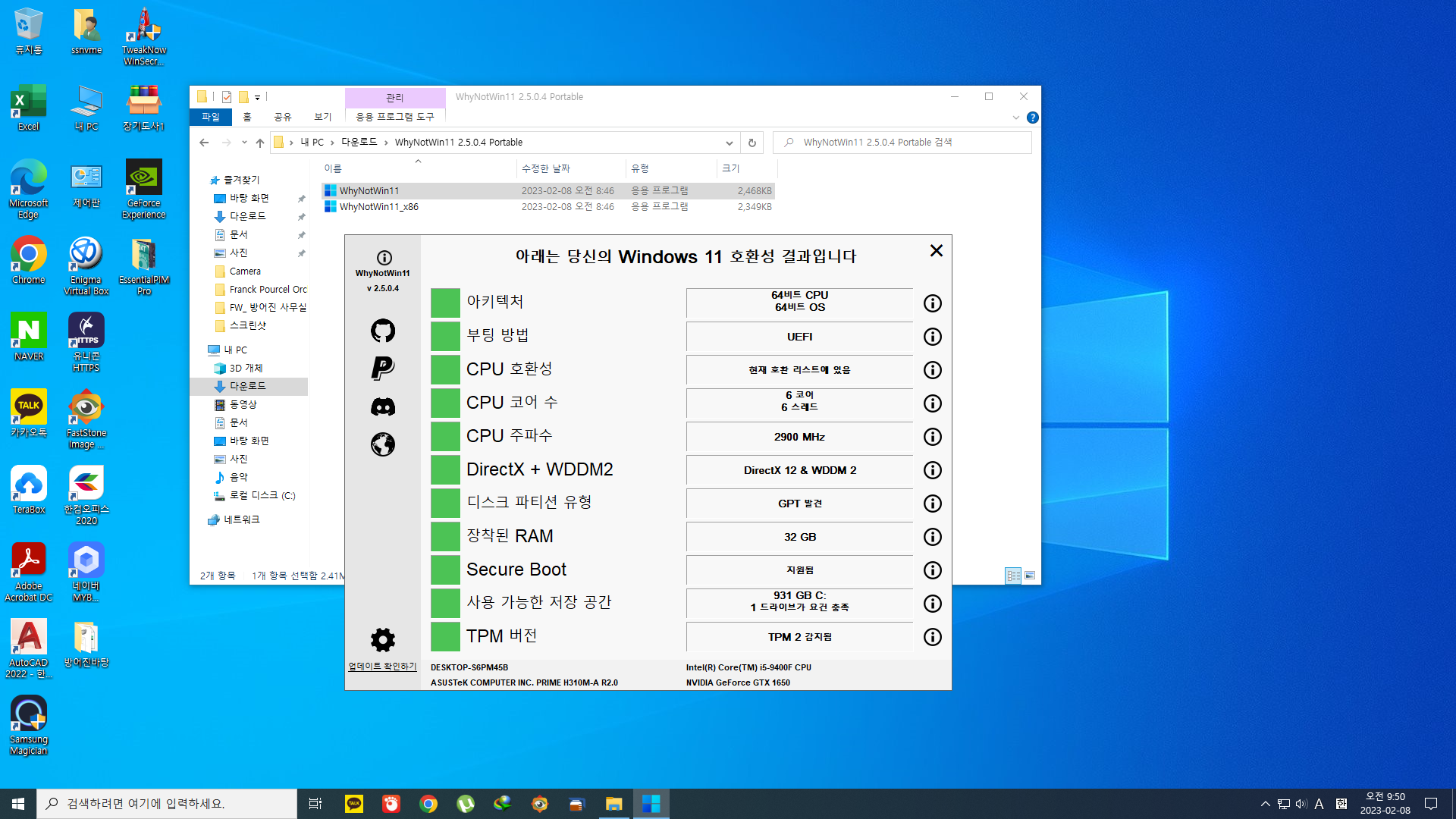Open the website globe icon in WhyNotWin11
The image size is (1456, 819).
tap(383, 444)
